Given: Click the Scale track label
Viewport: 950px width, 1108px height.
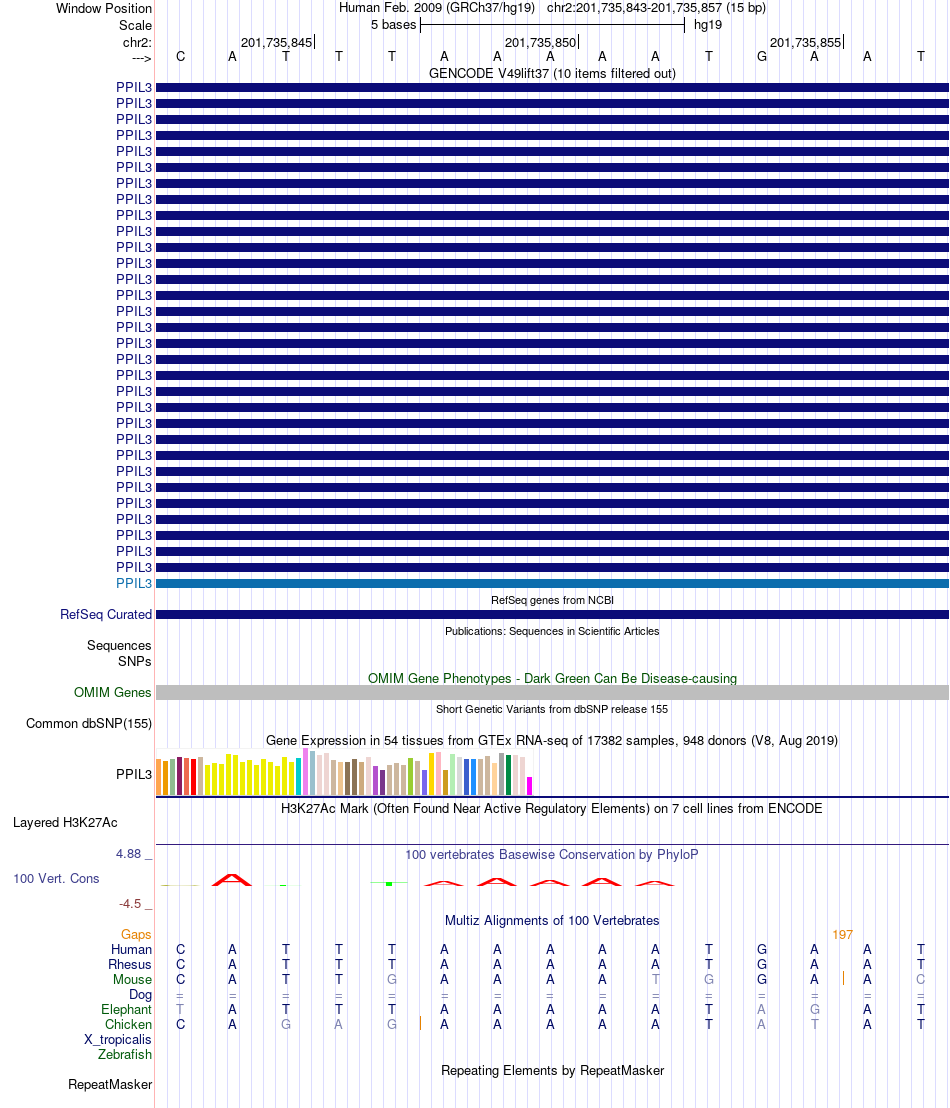Looking at the screenshot, I should click(135, 25).
